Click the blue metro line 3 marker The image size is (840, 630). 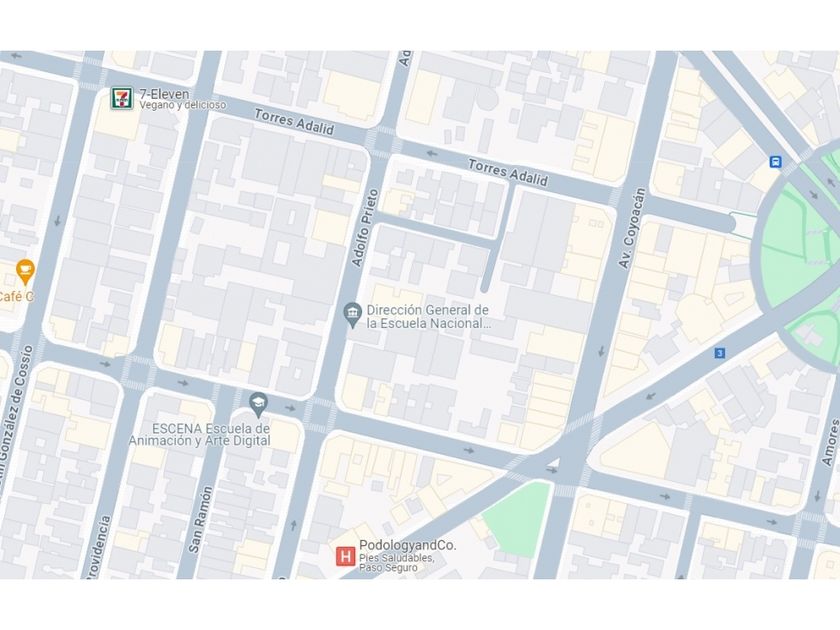click(720, 353)
